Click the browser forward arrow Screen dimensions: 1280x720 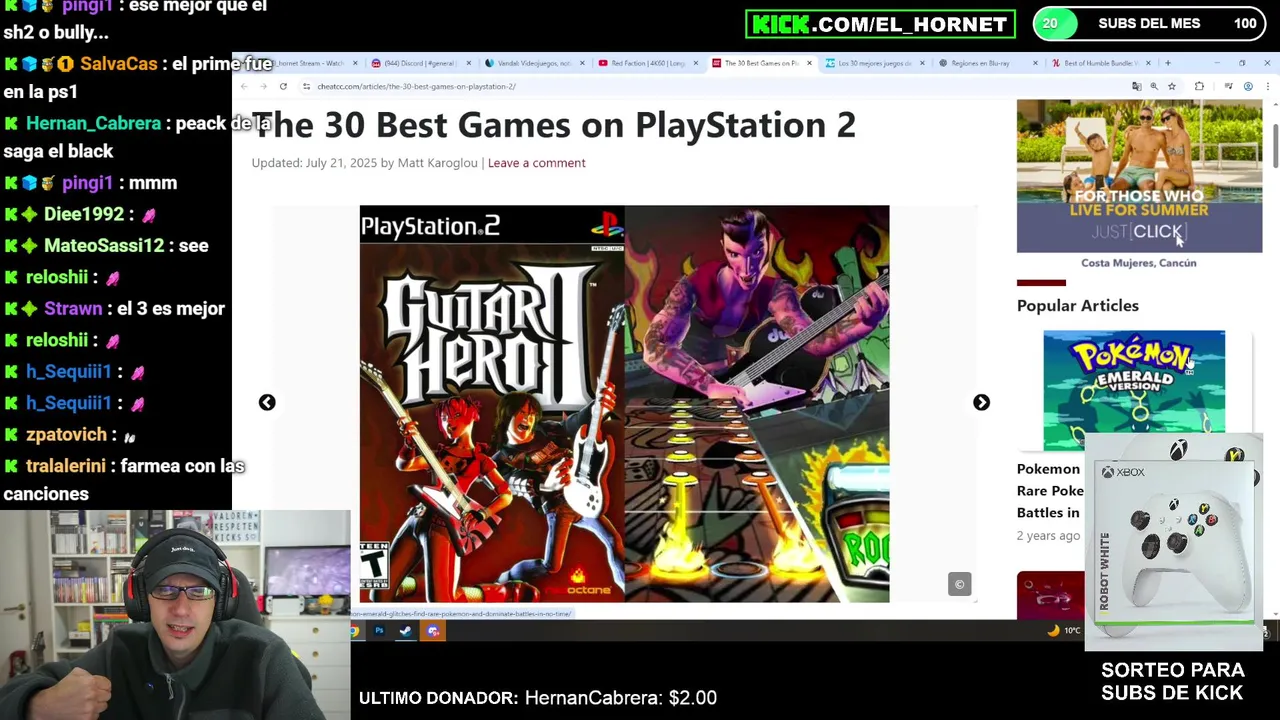[x=263, y=87]
